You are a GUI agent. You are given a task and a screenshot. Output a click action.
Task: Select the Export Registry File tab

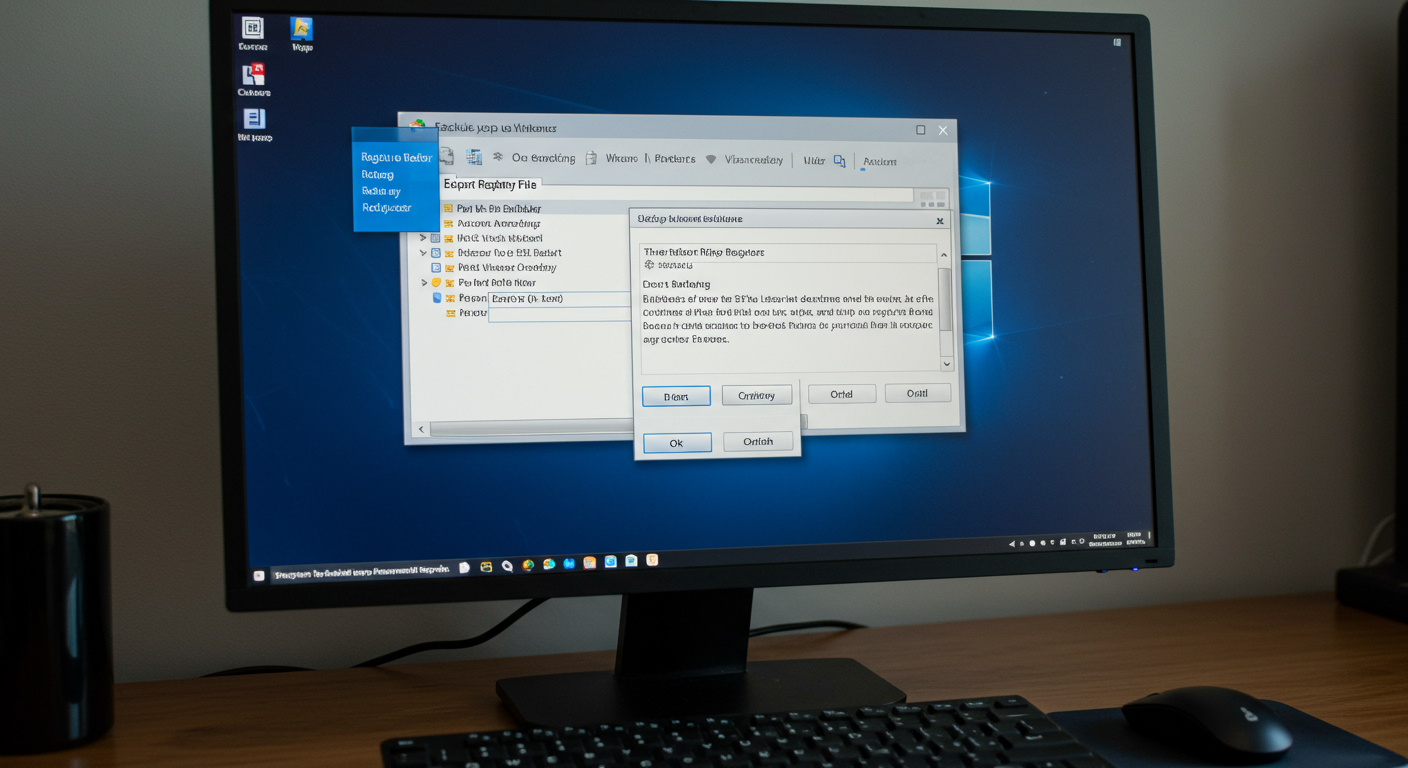click(x=490, y=184)
